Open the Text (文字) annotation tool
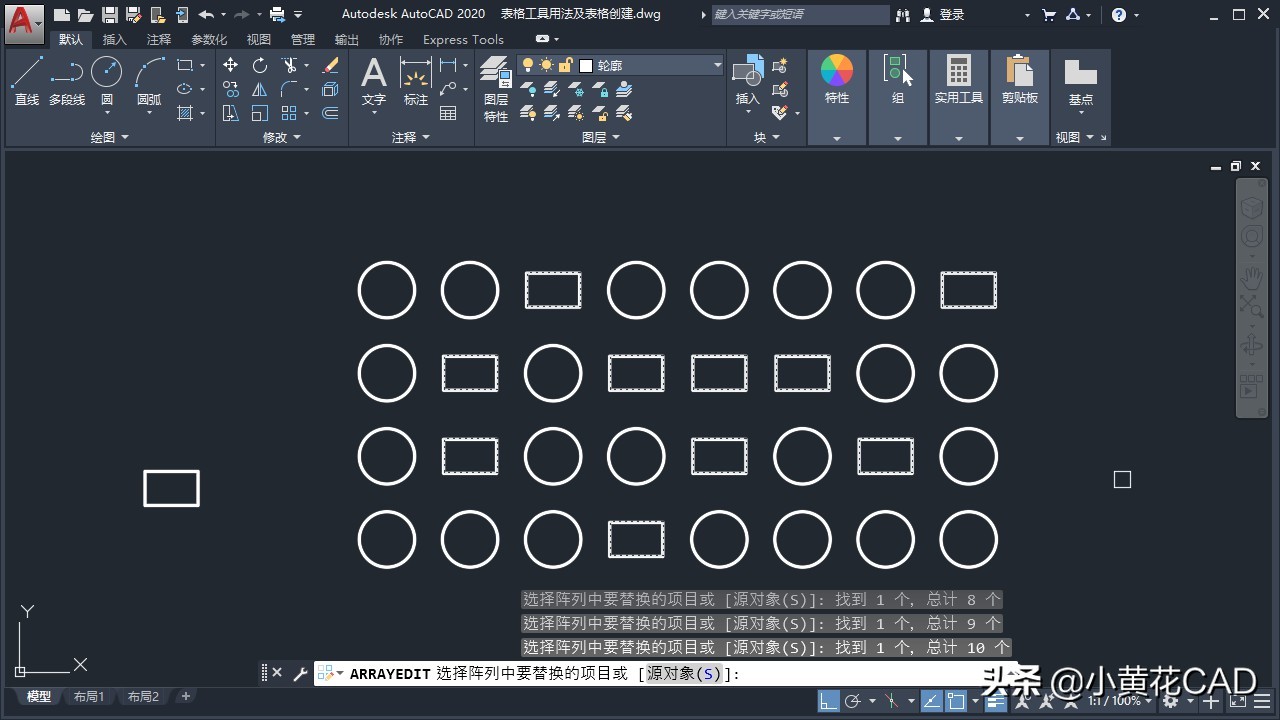The height and width of the screenshot is (720, 1280). point(373,80)
